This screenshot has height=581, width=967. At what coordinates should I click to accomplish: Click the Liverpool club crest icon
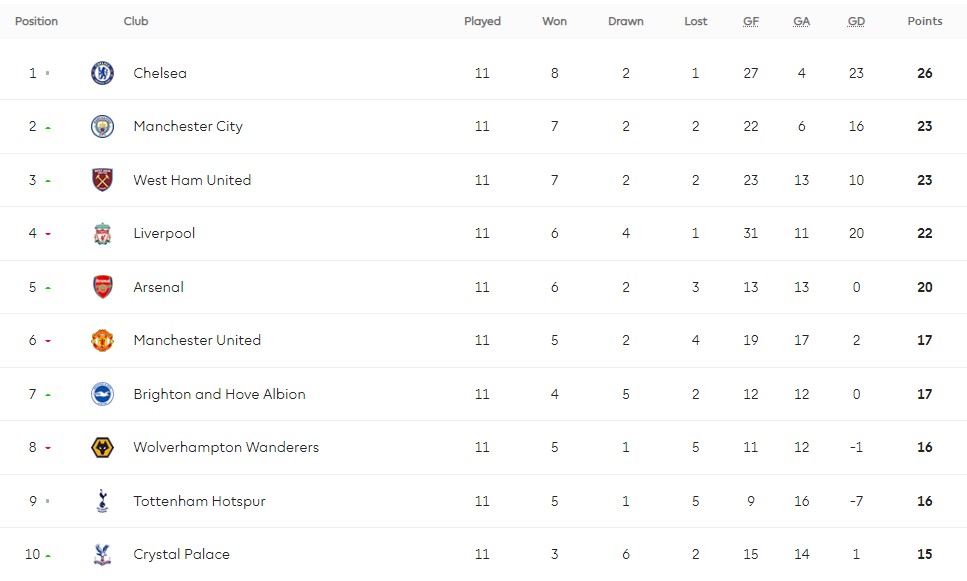[x=102, y=234]
